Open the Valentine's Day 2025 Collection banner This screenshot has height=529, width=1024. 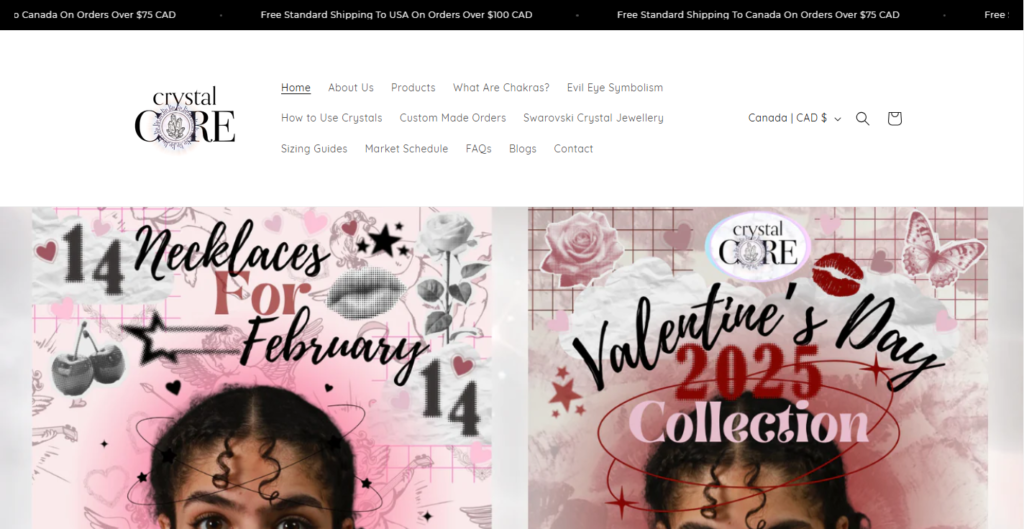tap(758, 368)
